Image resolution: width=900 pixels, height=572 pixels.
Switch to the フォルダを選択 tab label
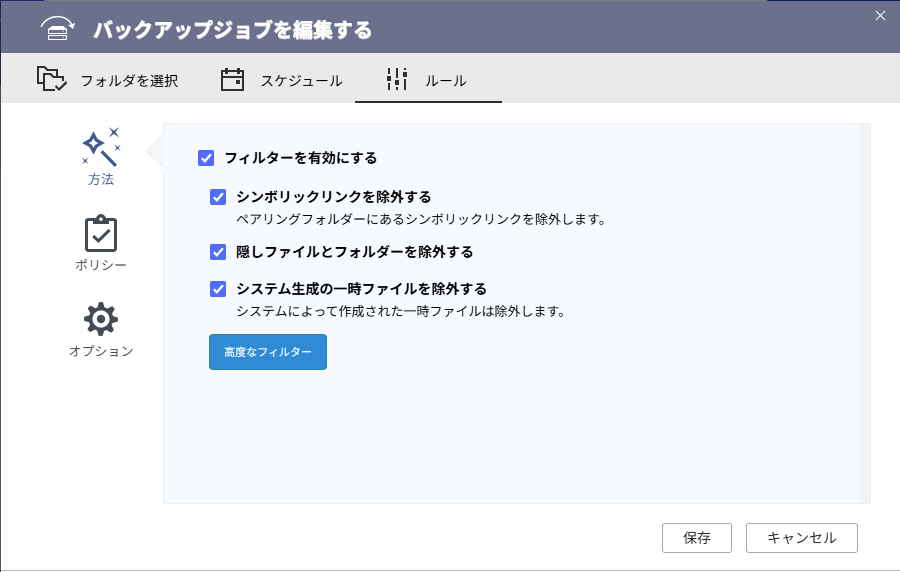point(129,81)
